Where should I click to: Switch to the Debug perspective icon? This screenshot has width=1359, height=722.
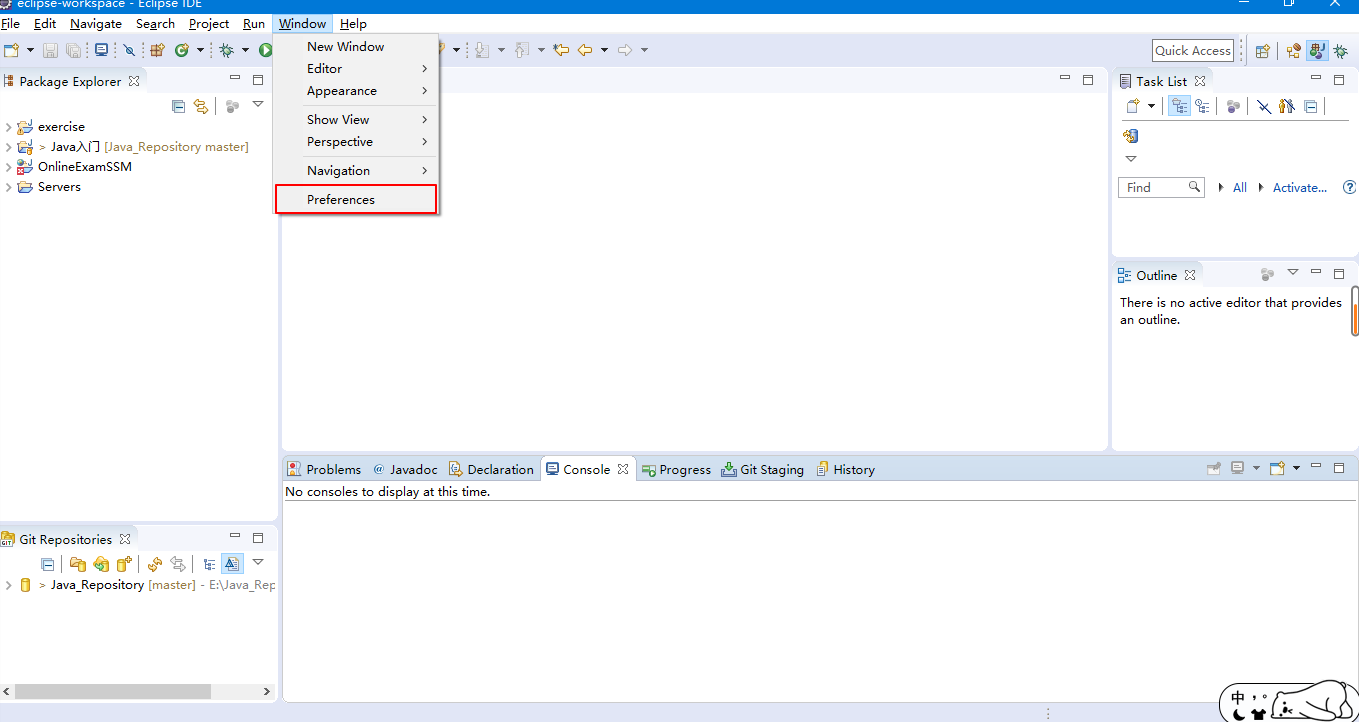(x=1341, y=51)
